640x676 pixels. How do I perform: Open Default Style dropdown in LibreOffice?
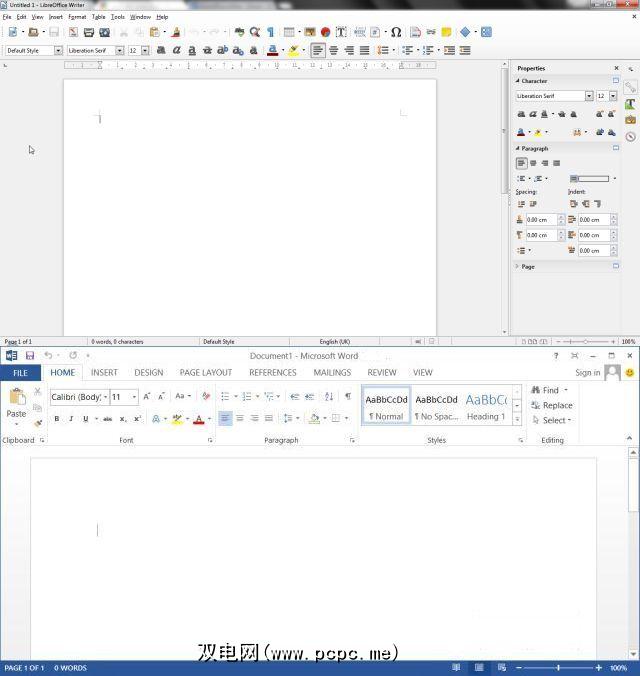(x=58, y=50)
